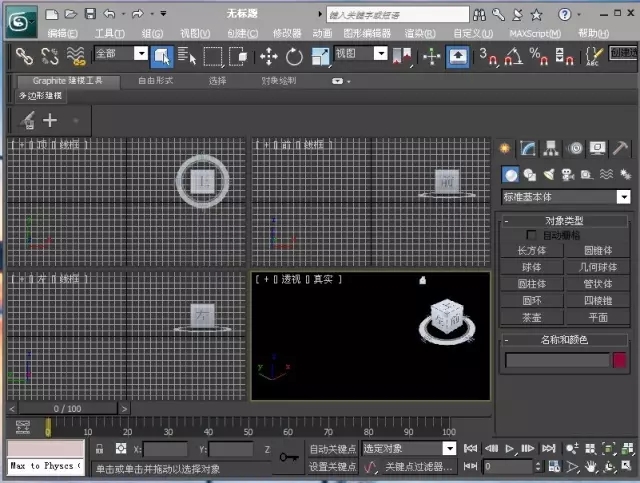Select the Lights category icon
This screenshot has width=640, height=483.
point(549,175)
